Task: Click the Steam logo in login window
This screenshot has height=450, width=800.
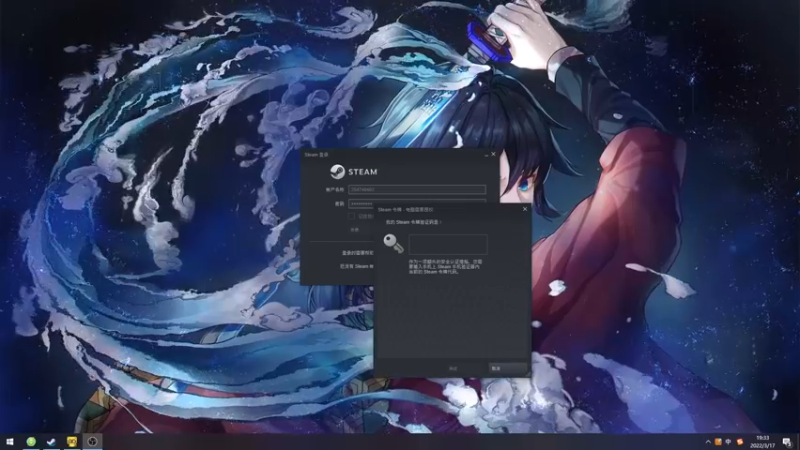Action: [353, 172]
